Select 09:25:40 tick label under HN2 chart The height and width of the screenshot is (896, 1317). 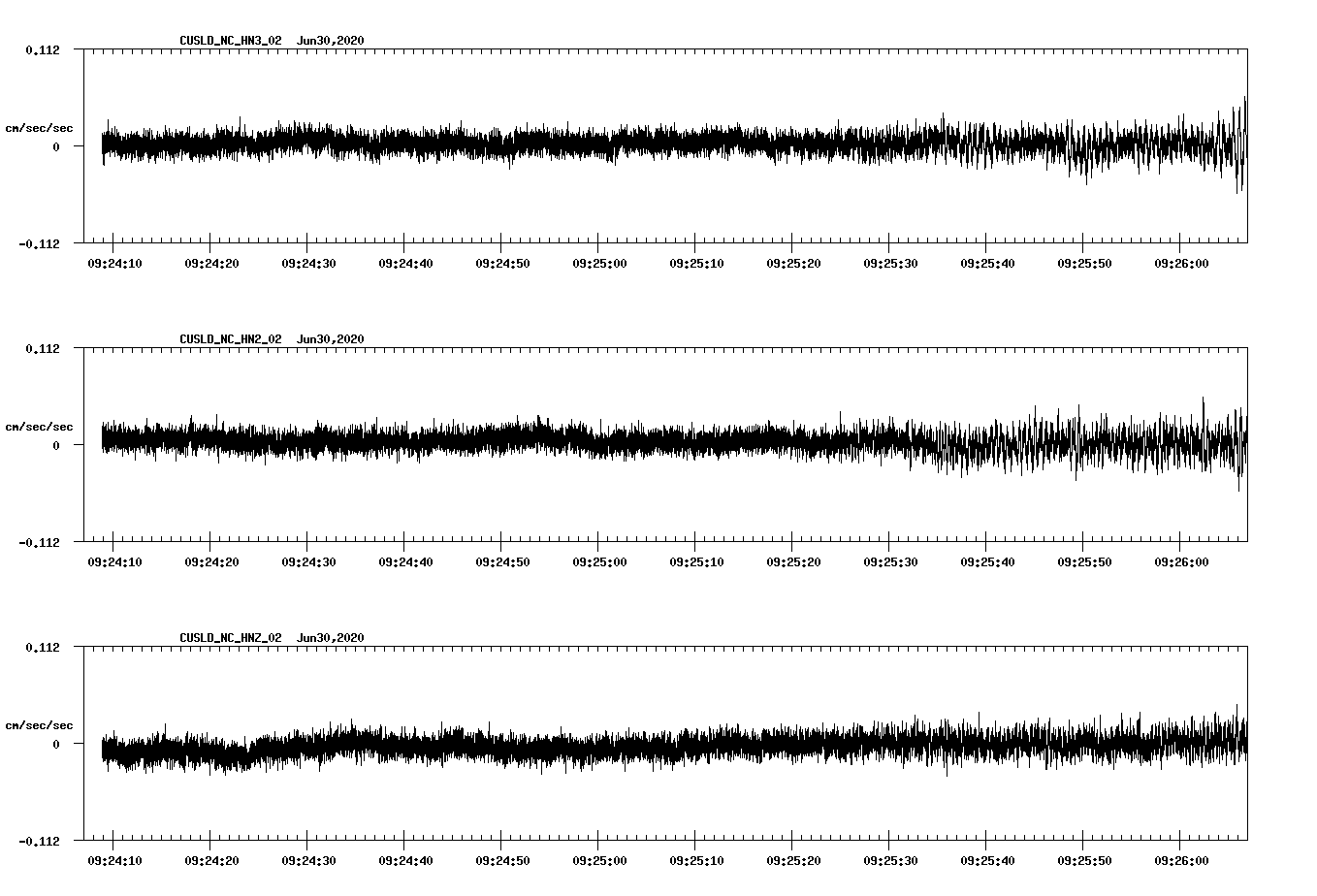[987, 561]
